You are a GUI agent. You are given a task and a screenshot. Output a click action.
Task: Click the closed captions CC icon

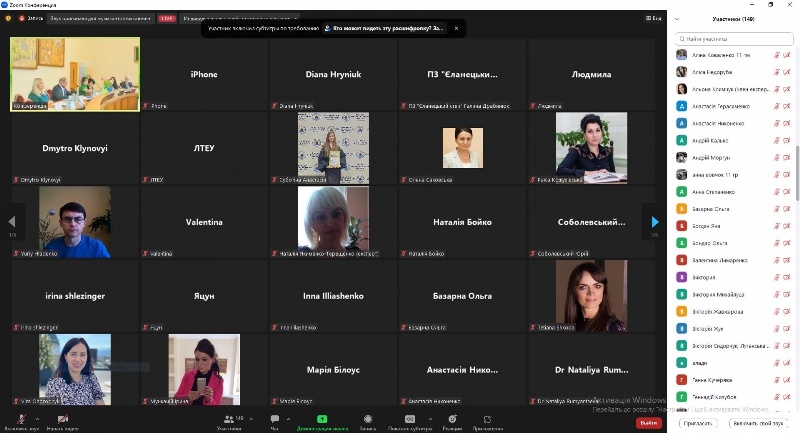tap(410, 419)
